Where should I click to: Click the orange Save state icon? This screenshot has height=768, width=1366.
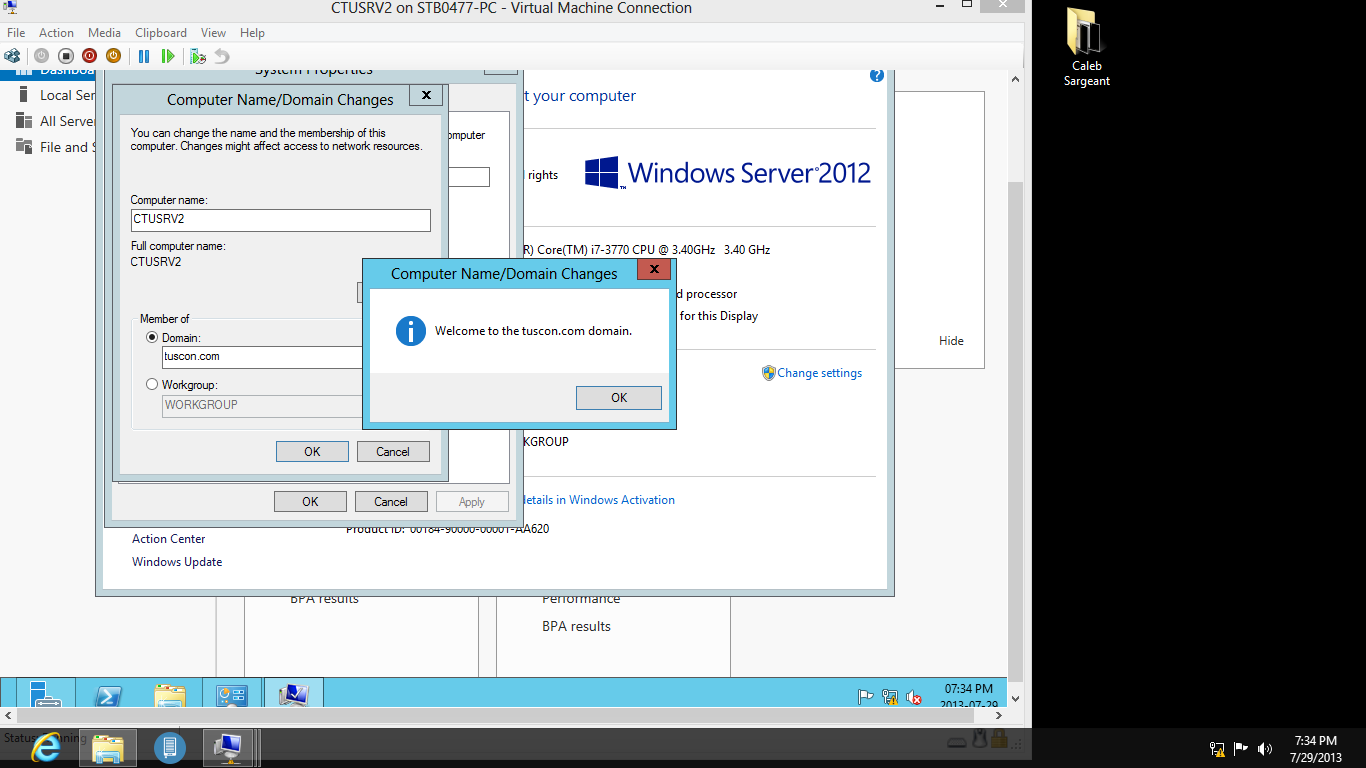114,56
